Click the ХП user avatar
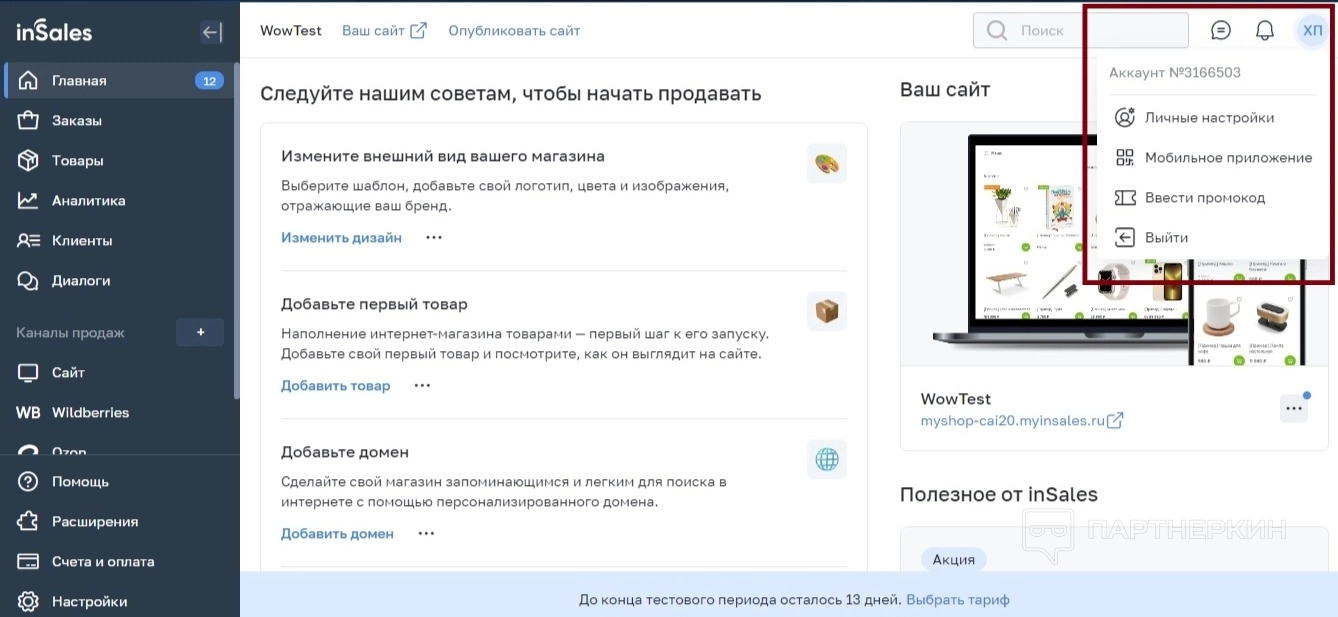 [1312, 30]
